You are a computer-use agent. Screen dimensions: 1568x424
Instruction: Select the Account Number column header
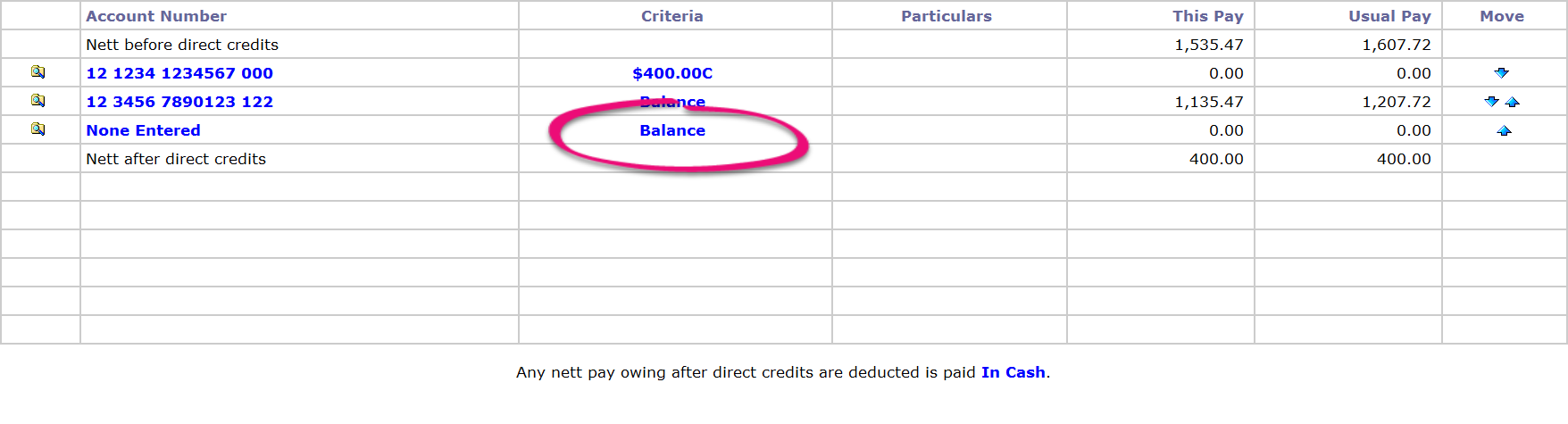click(x=156, y=16)
